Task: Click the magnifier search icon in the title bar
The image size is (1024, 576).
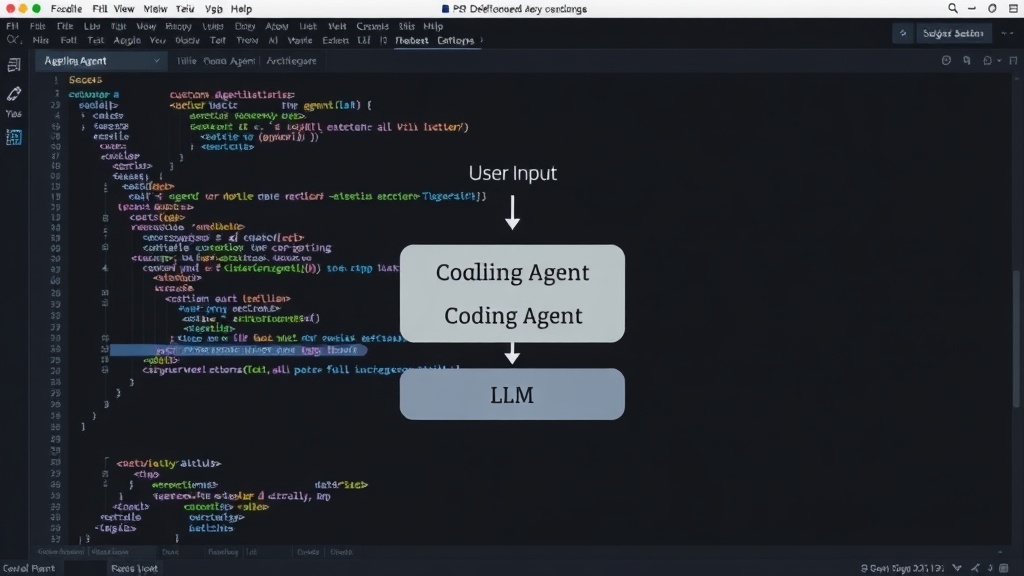Action: pyautogui.click(x=953, y=8)
